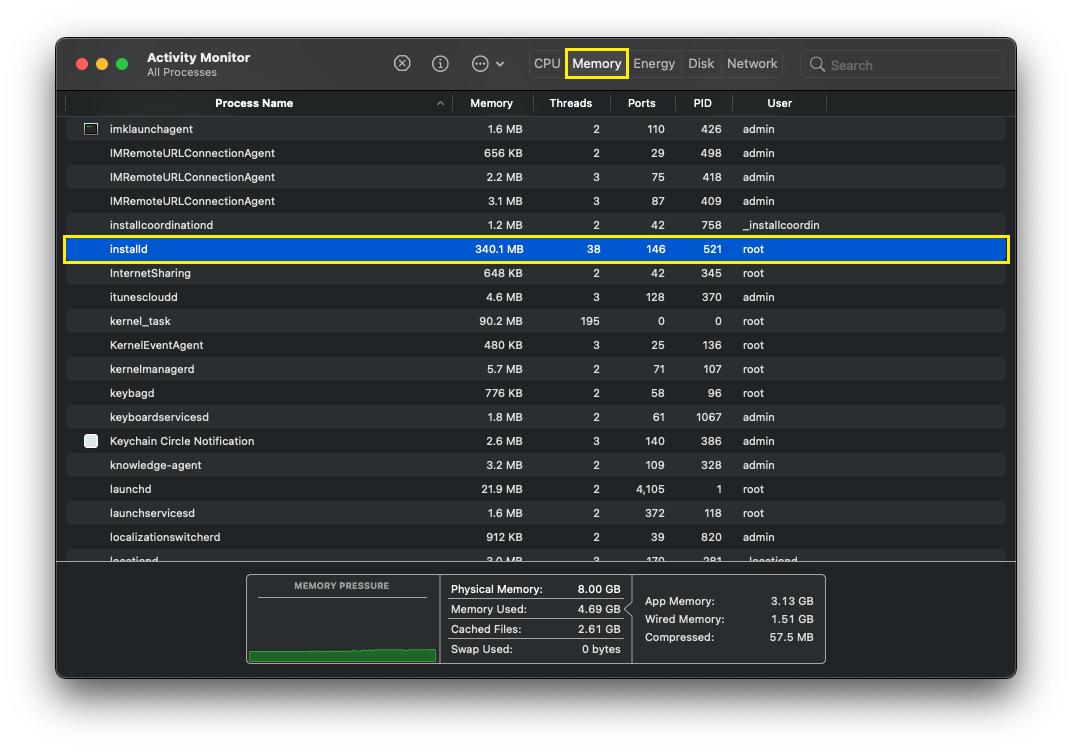Select the itunescloudd process
This screenshot has width=1072, height=752.
(x=536, y=297)
